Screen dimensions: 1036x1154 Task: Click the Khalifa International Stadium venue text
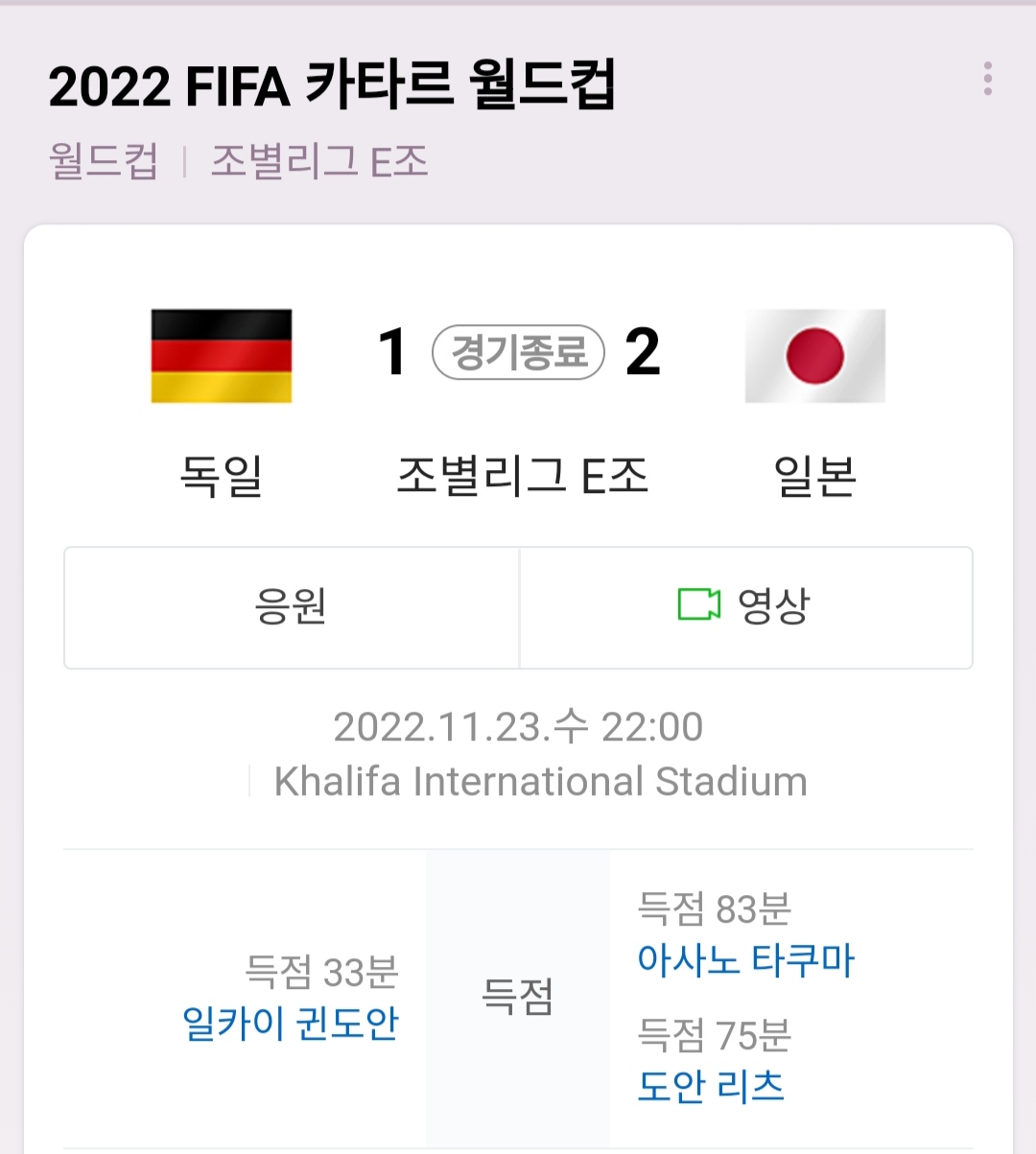(x=540, y=782)
